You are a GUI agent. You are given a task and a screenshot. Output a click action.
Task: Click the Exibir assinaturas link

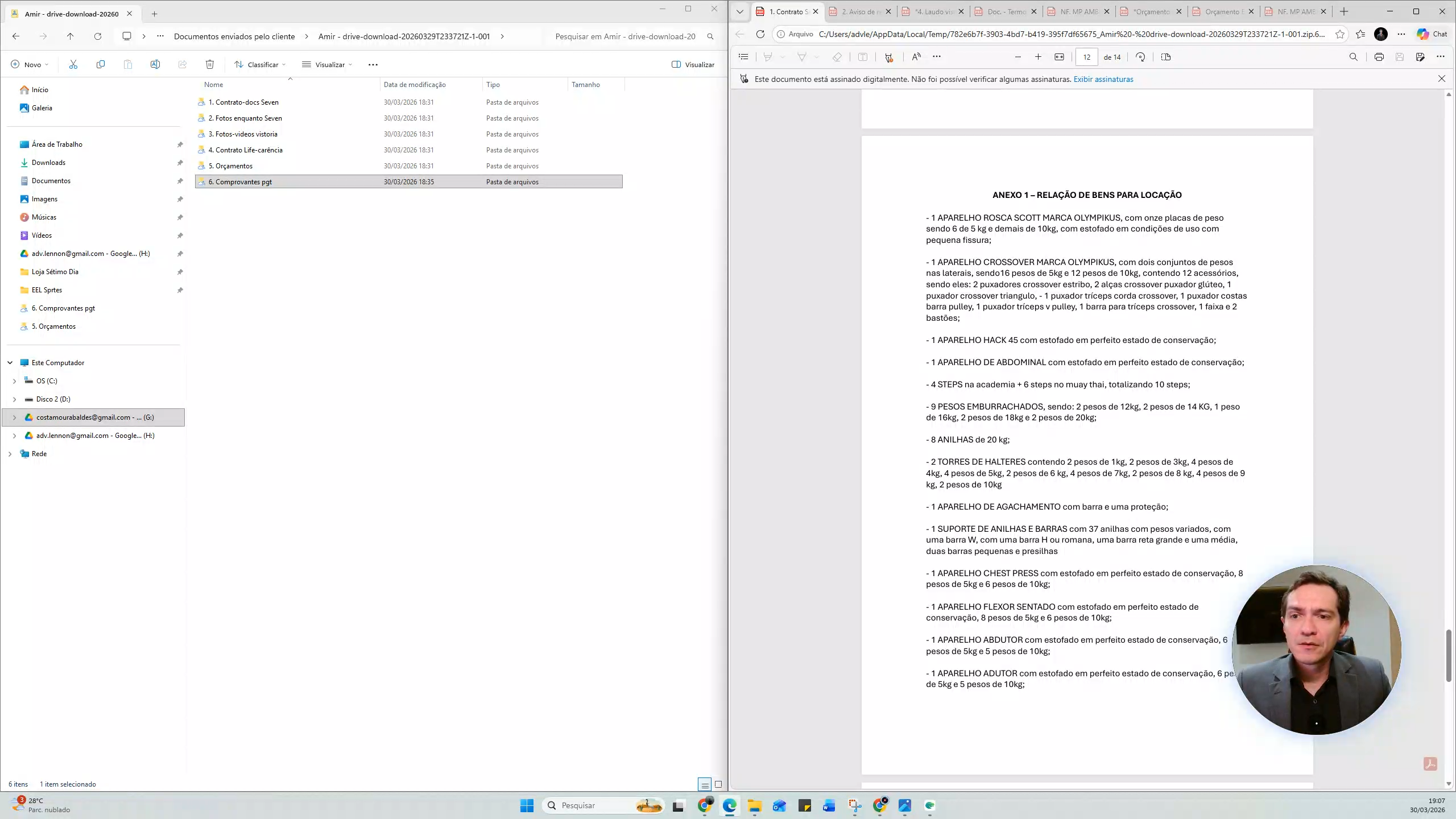pos(1103,79)
